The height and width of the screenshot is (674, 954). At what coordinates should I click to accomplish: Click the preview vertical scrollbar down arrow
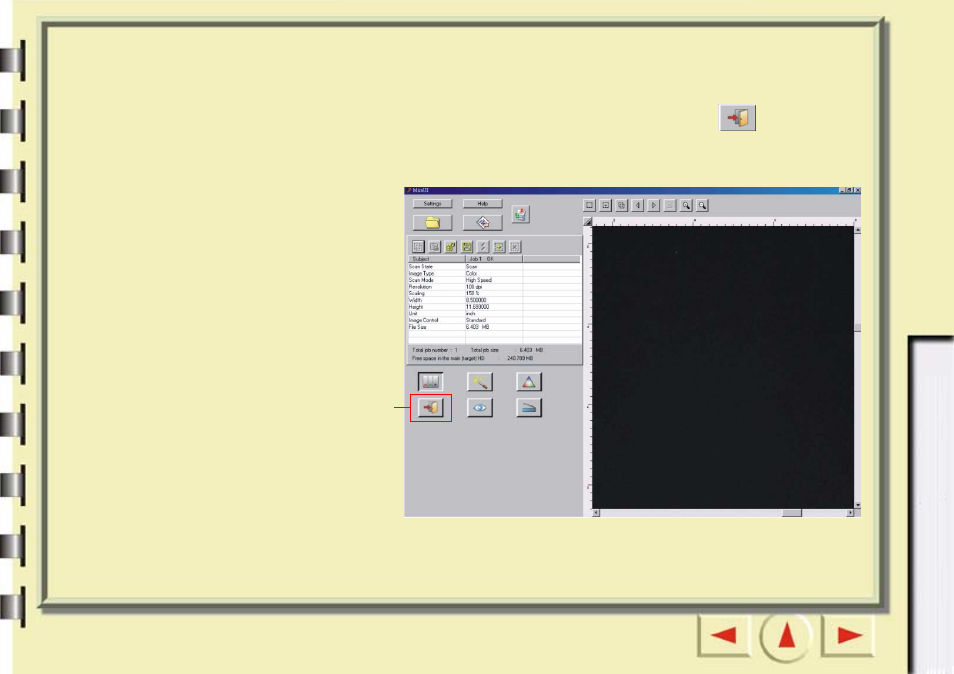click(858, 505)
